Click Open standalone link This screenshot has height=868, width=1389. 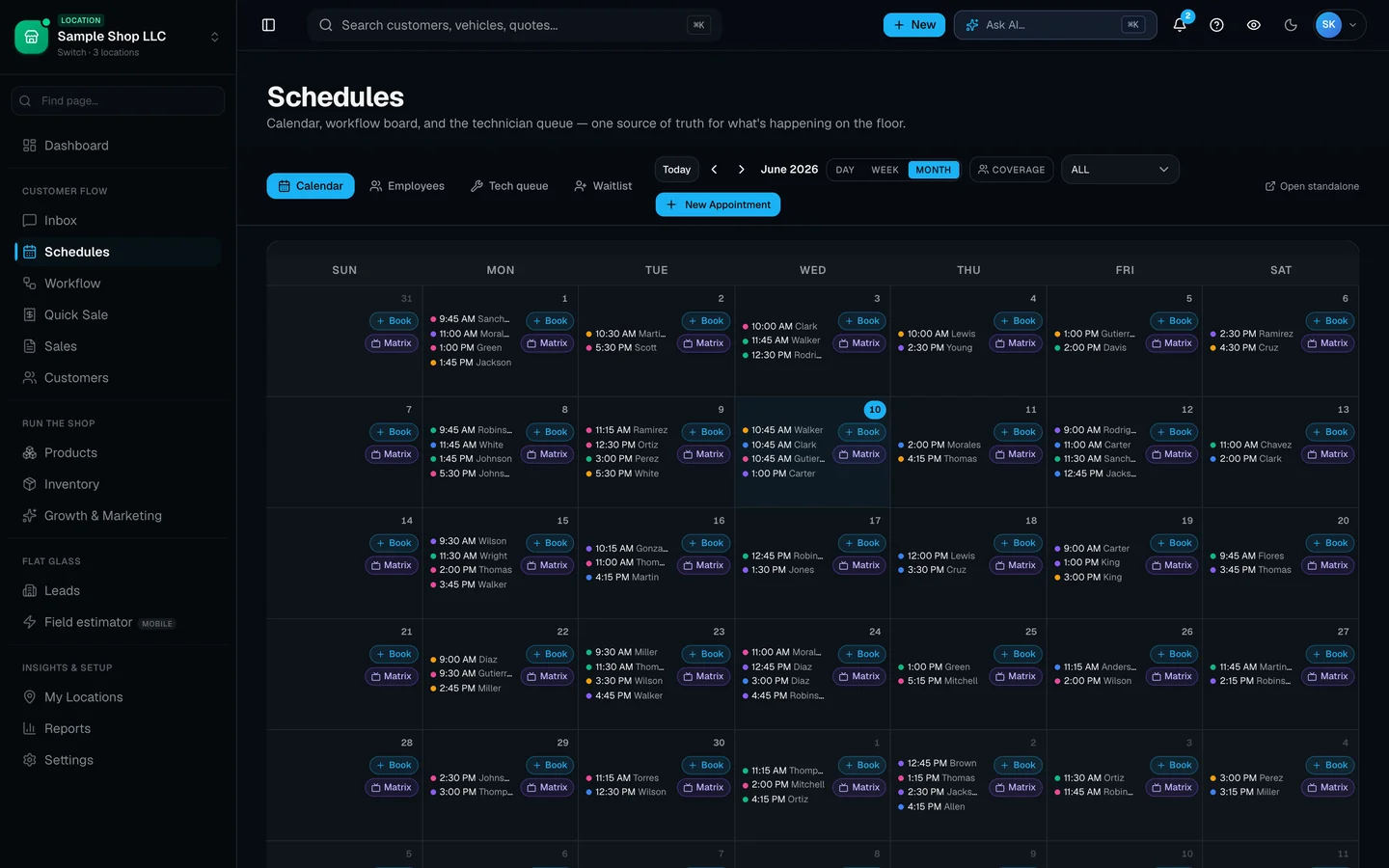coord(1312,186)
